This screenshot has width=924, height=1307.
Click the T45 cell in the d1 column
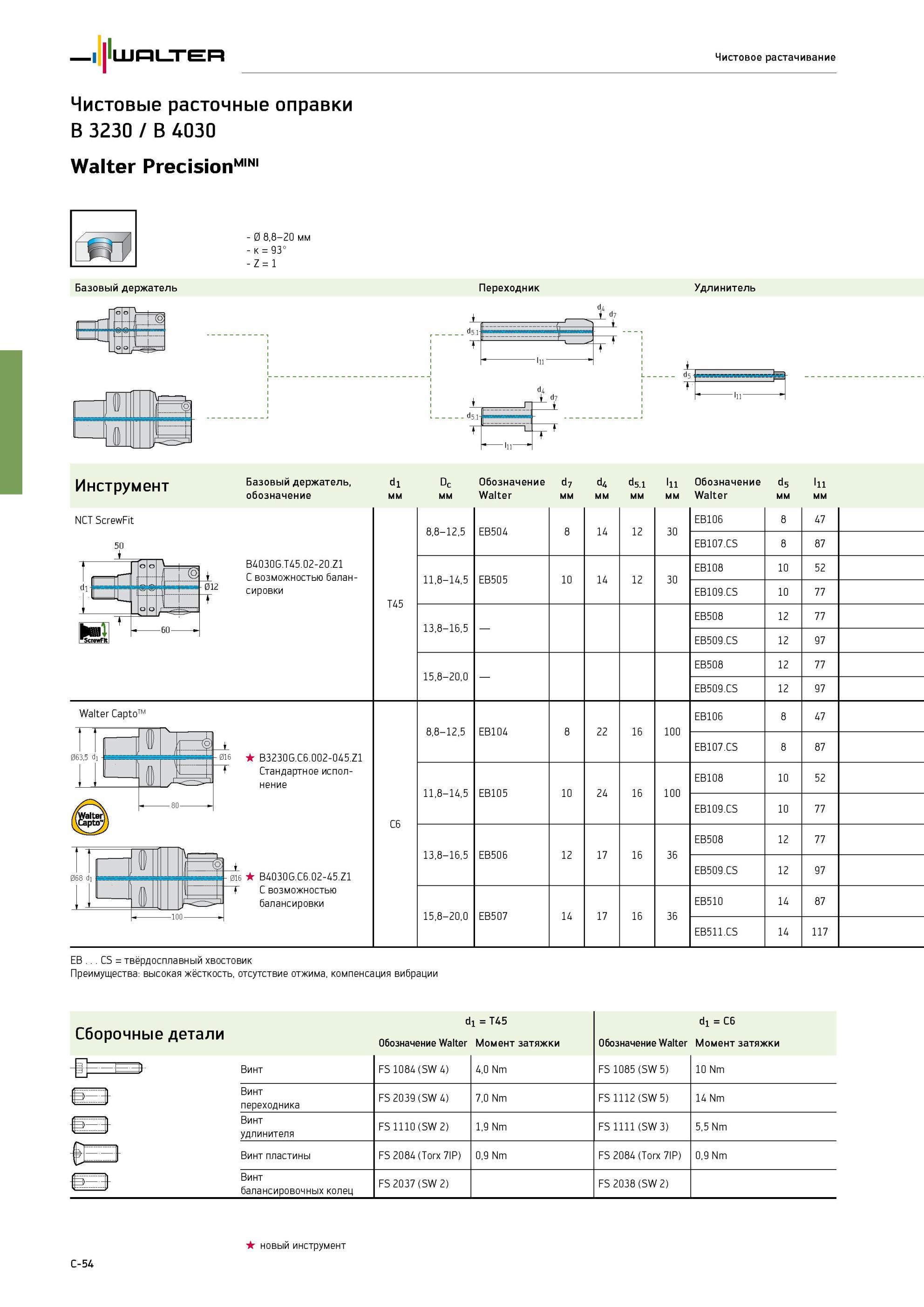(395, 604)
